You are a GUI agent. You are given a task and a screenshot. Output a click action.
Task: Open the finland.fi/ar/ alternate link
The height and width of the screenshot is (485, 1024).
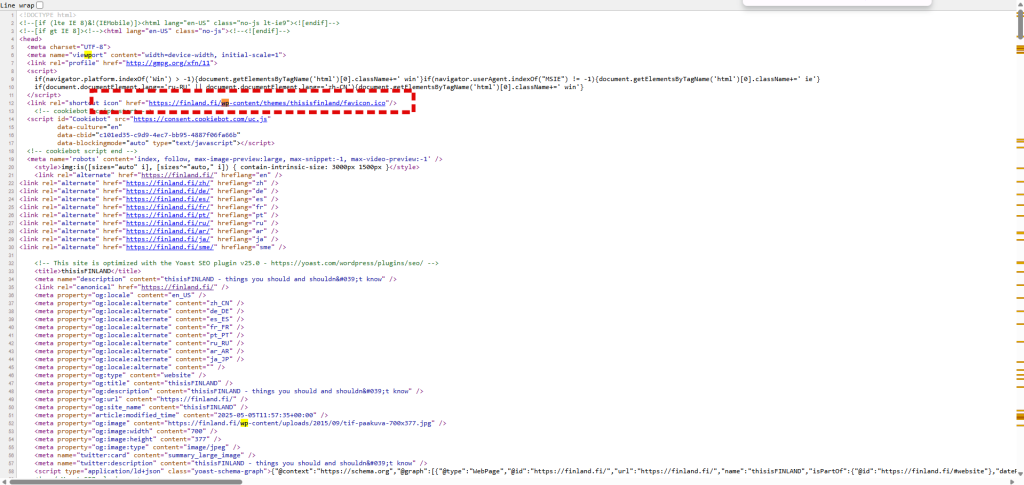168,231
